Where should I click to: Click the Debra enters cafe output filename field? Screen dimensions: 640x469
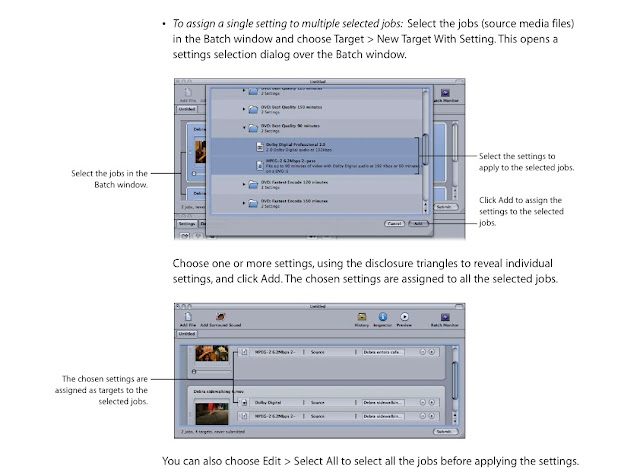383,352
